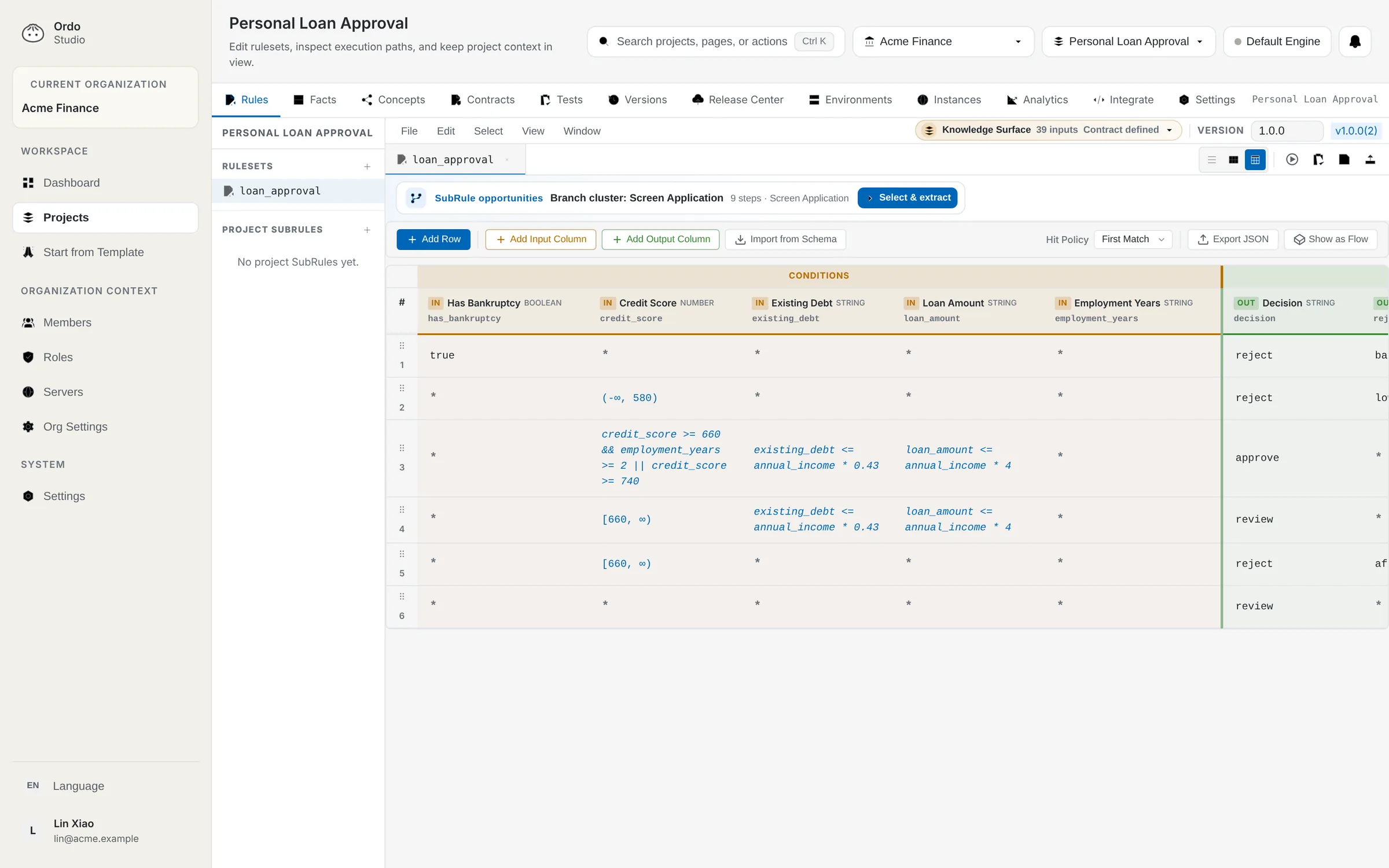
Task: Open system Settings in left sidebar
Action: coord(105,496)
